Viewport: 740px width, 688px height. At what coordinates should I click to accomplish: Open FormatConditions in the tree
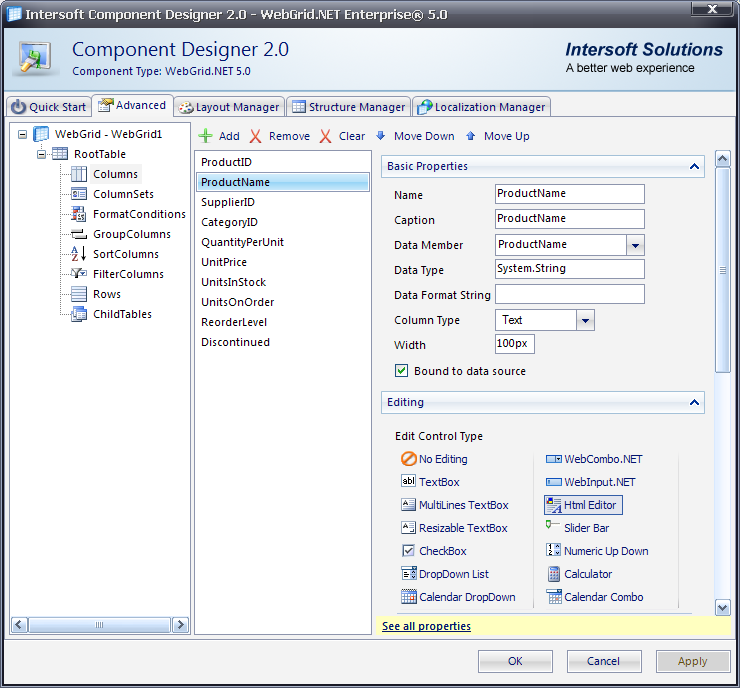[139, 214]
